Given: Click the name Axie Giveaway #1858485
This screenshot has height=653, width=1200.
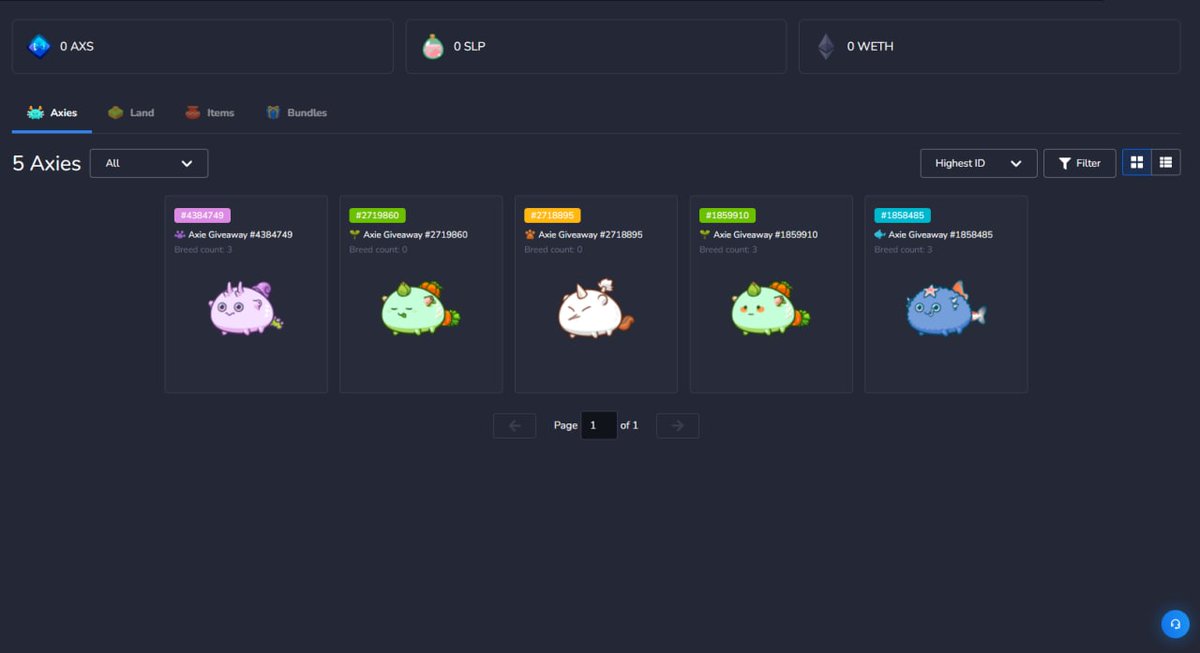Looking at the screenshot, I should tap(940, 235).
